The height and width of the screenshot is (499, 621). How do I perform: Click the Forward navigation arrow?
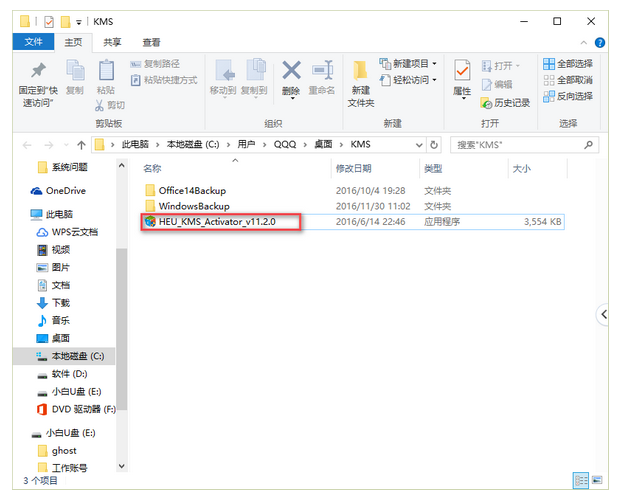(x=49, y=145)
